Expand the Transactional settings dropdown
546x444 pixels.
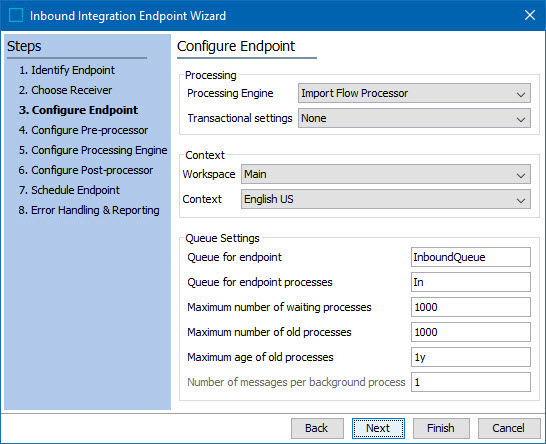414,118
